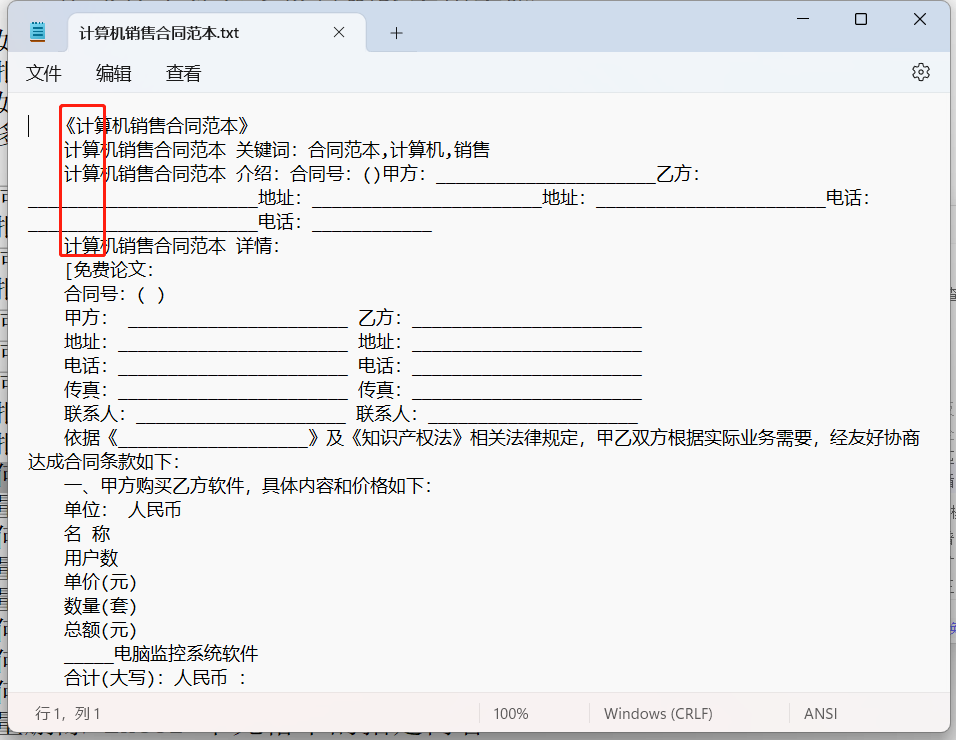Minimize the Notepad window
Viewport: 956px width, 740px height.
coord(802,19)
